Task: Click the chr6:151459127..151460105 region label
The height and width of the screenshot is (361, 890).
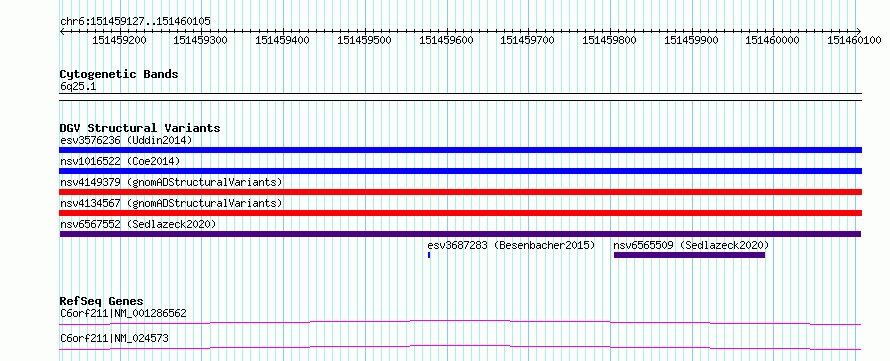Action: click(x=135, y=21)
